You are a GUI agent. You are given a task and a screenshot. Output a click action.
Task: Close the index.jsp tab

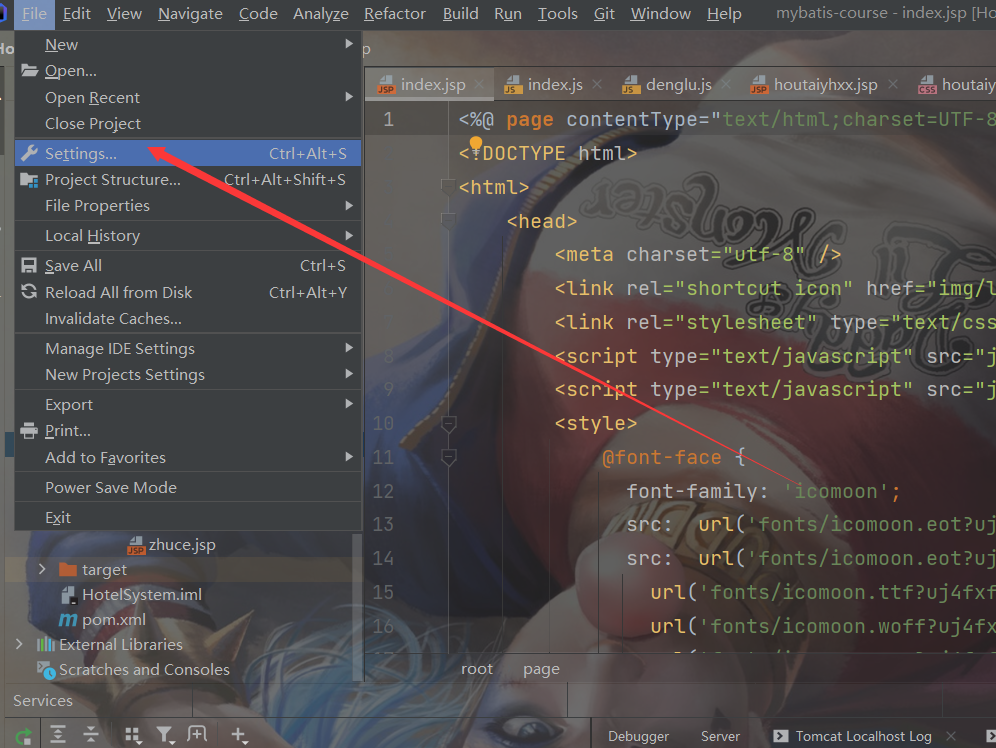480,84
